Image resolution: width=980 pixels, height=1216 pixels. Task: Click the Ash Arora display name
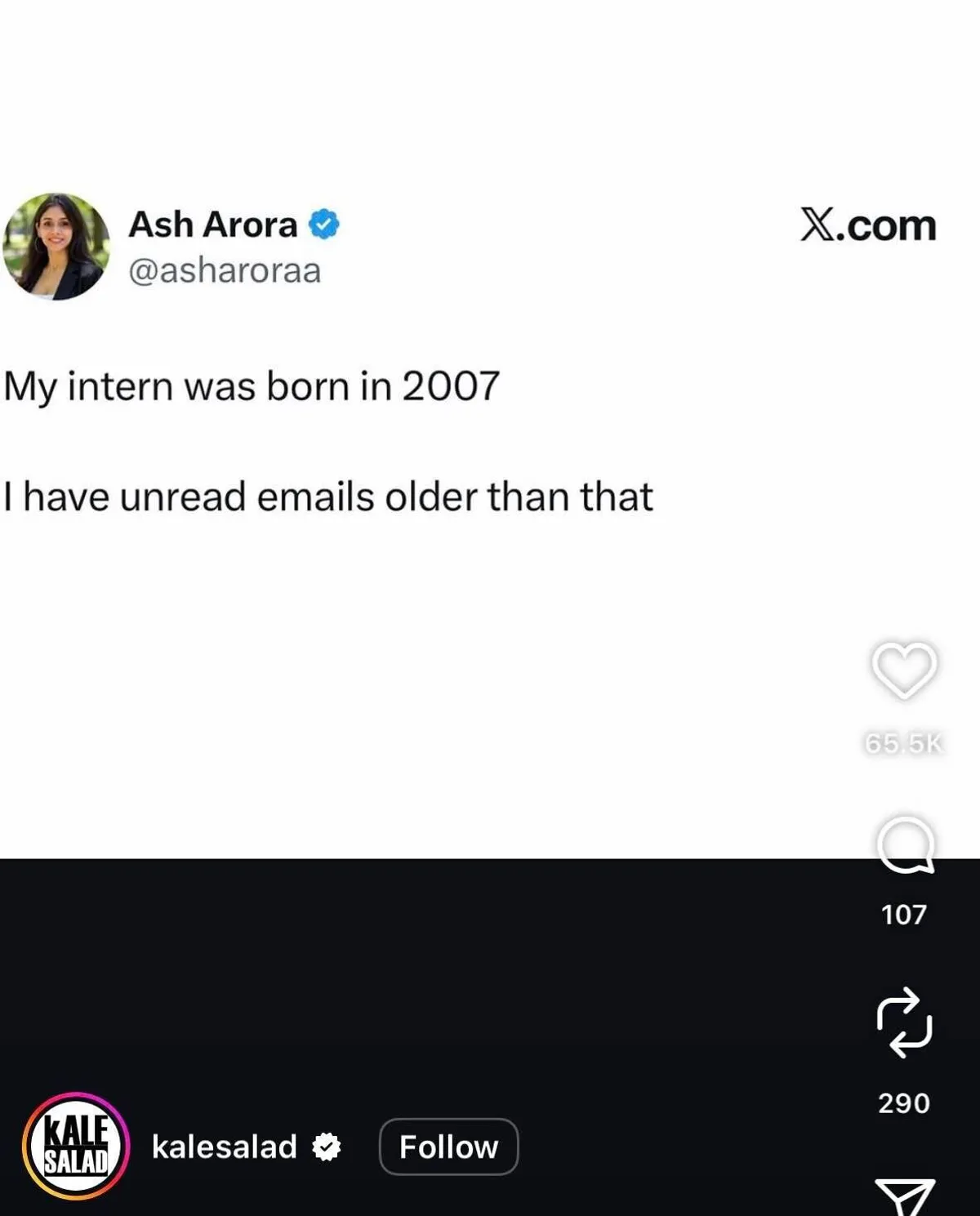213,225
